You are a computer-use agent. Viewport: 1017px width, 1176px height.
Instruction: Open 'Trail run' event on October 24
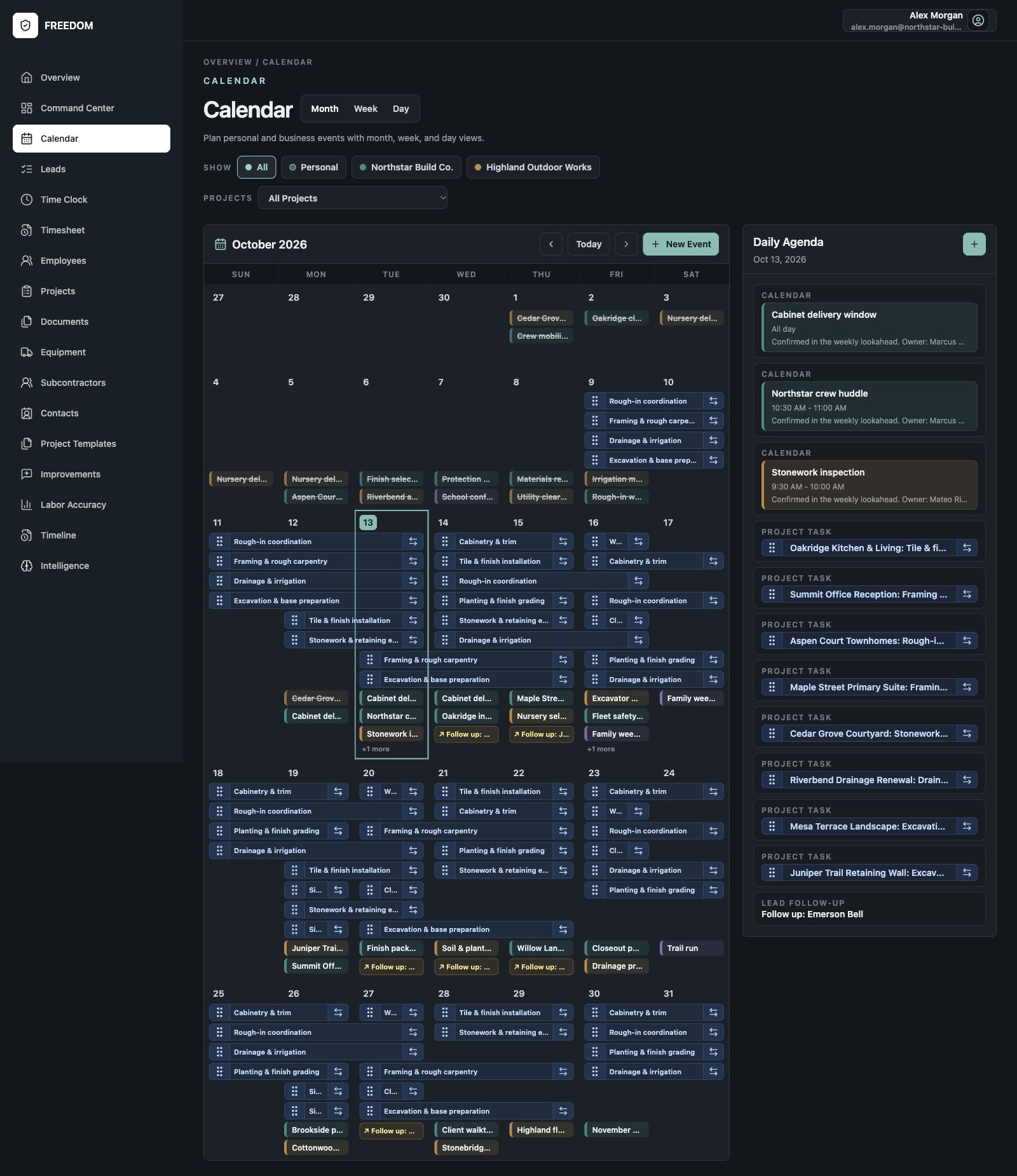coord(692,948)
